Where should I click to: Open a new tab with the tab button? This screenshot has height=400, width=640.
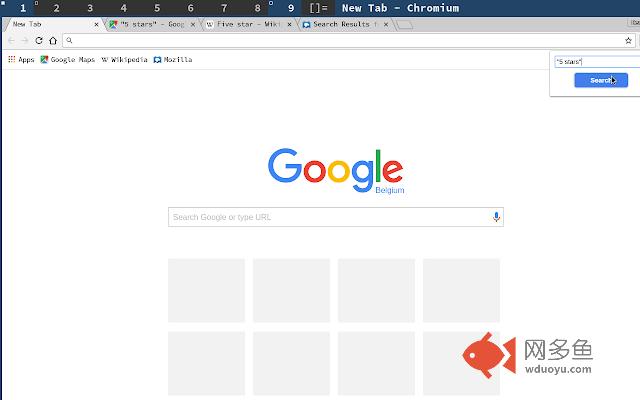(x=404, y=25)
